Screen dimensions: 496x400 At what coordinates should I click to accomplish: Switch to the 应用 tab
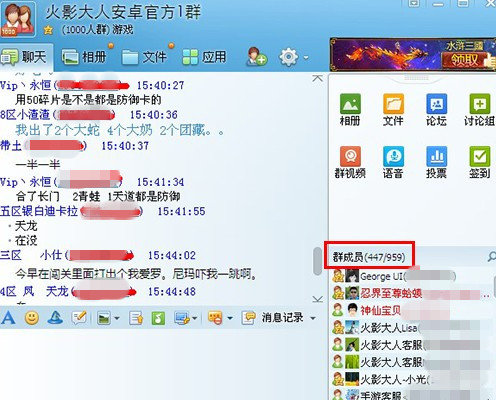(x=204, y=57)
